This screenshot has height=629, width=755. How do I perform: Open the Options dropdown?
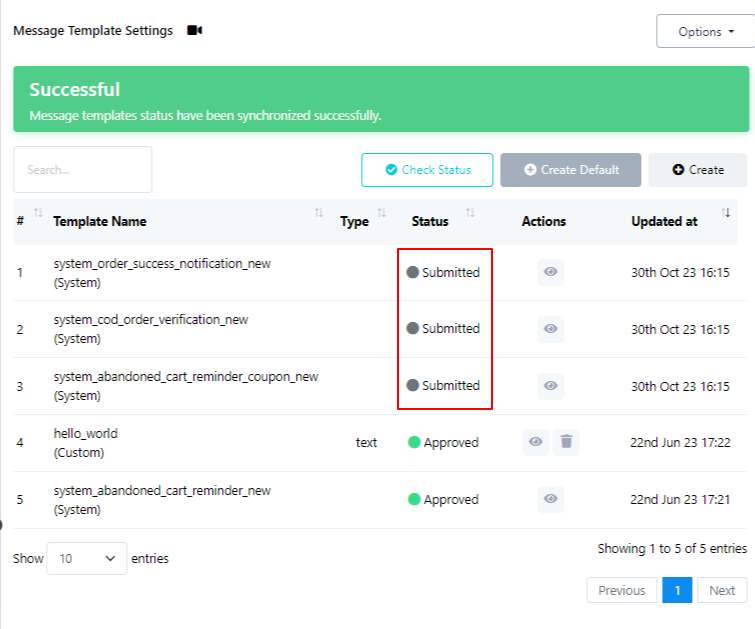point(705,31)
